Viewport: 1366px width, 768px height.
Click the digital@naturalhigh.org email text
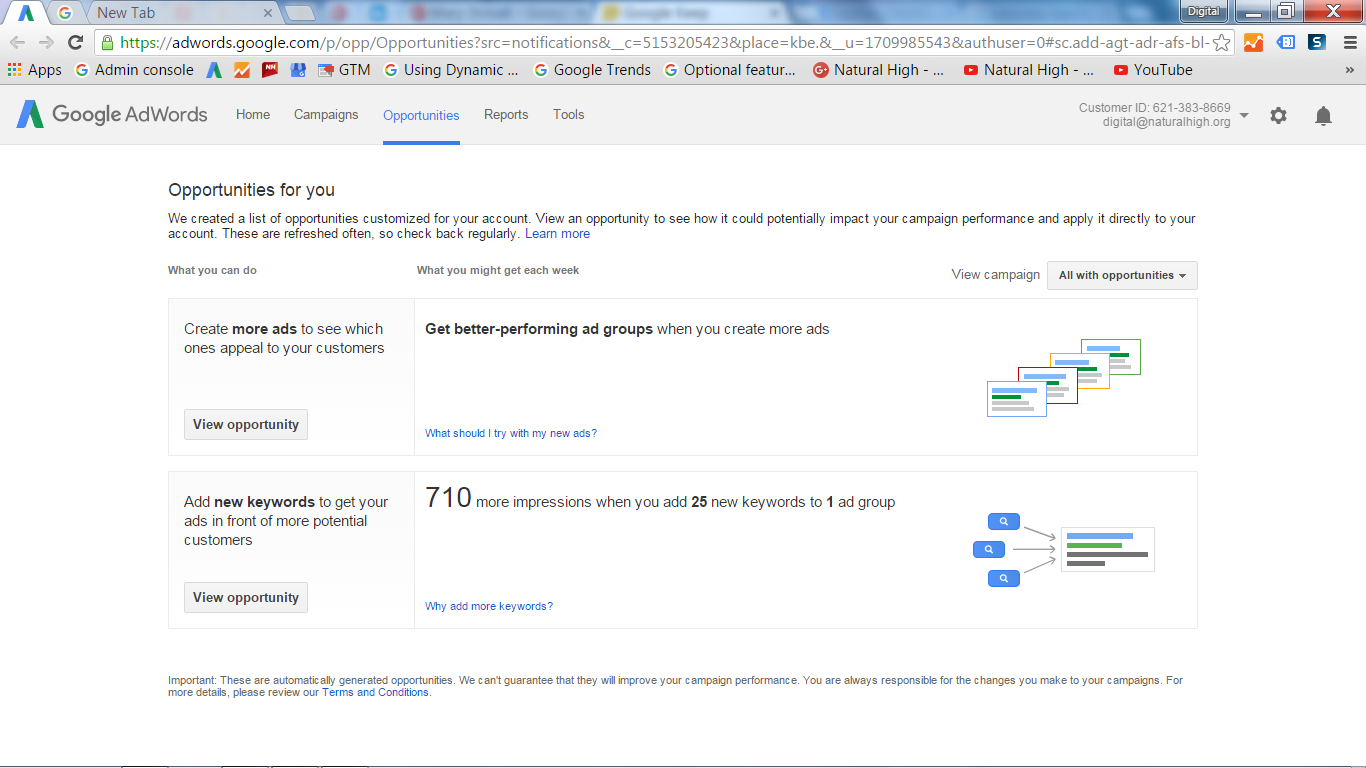1167,122
